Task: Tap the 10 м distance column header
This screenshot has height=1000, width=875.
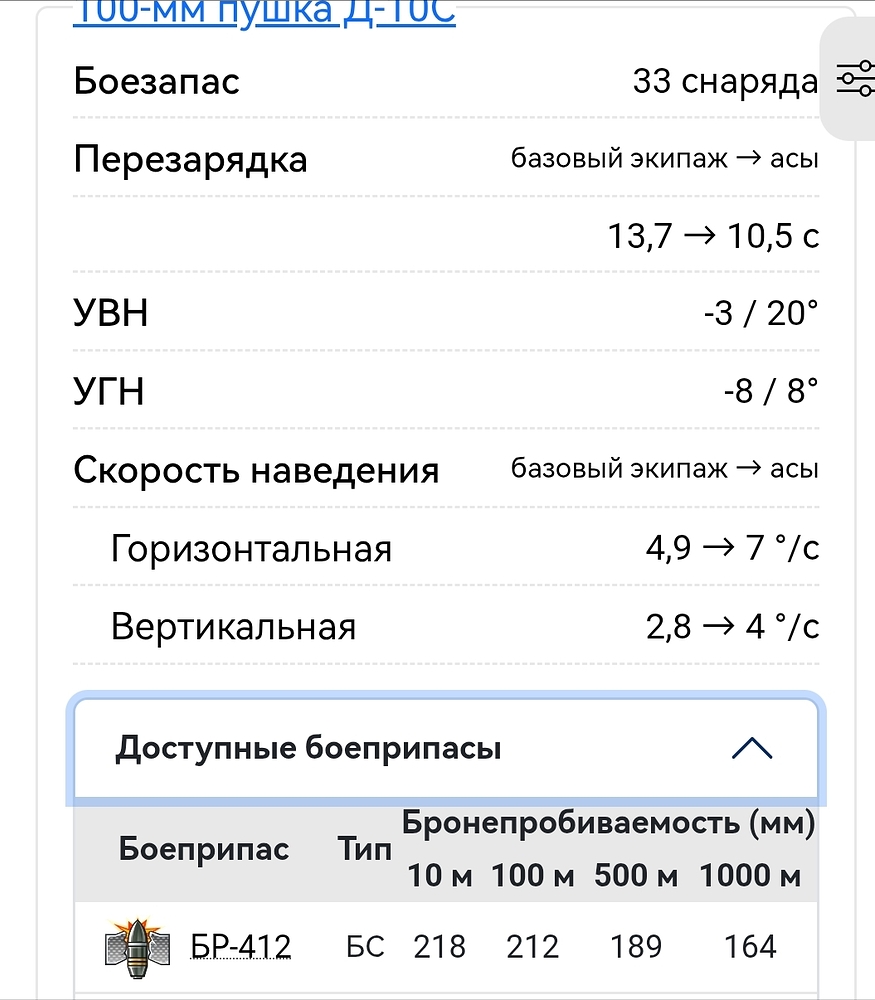Action: 439,877
